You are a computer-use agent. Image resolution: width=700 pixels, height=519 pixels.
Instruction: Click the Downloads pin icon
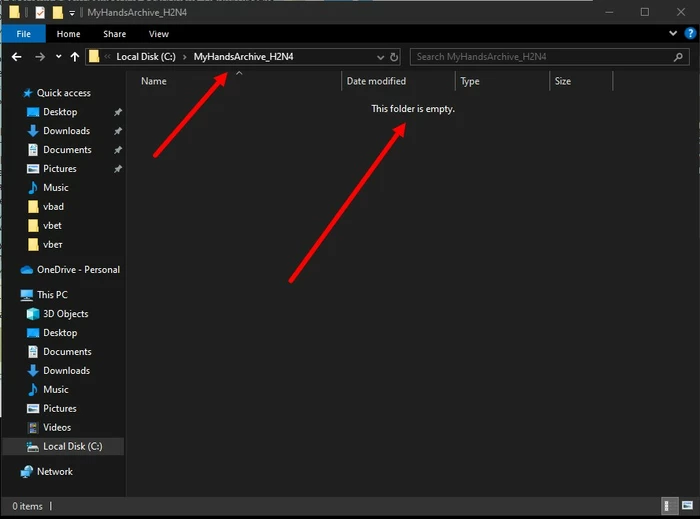pyautogui.click(x=118, y=131)
